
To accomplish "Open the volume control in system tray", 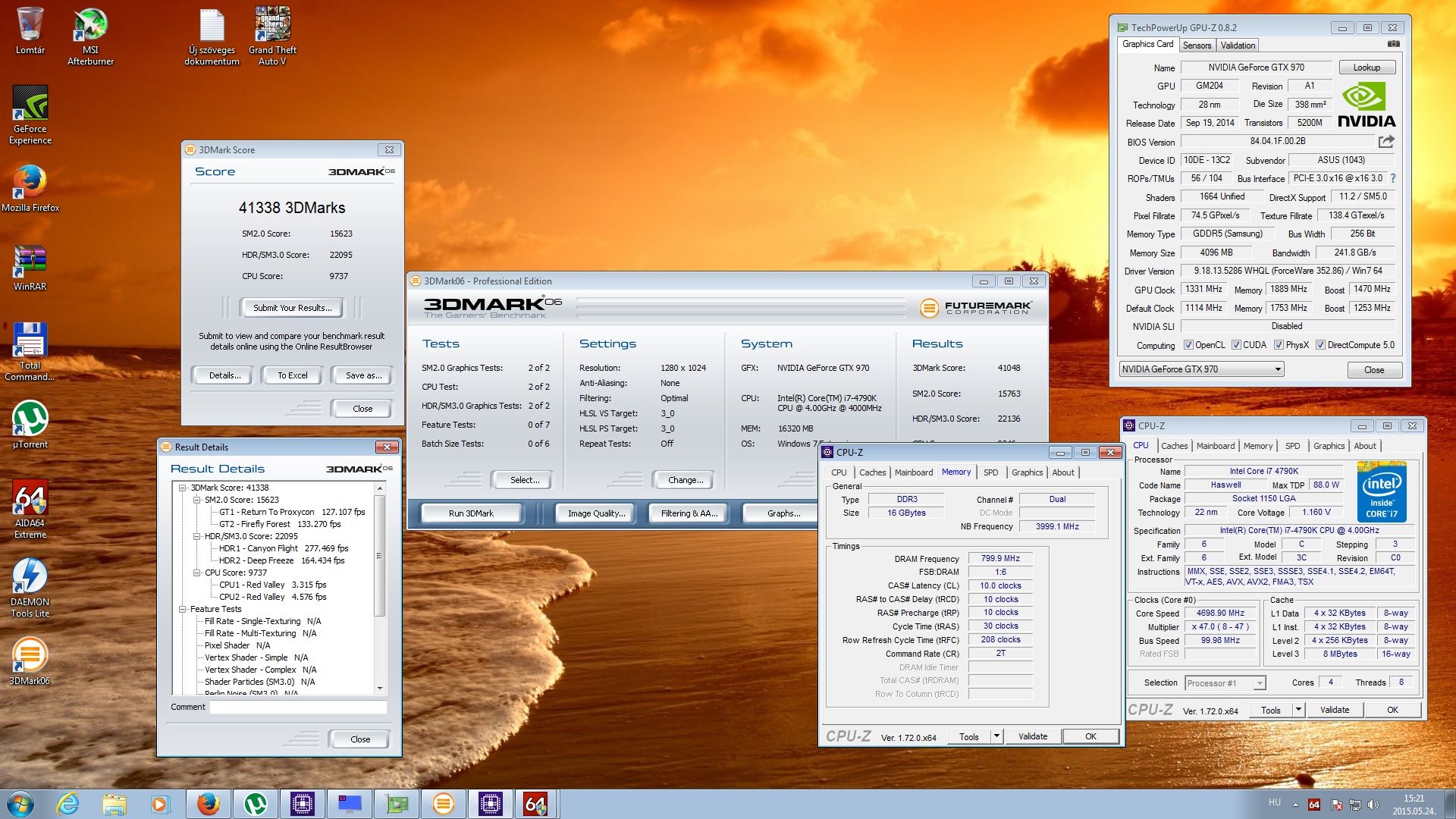I will tap(1373, 804).
